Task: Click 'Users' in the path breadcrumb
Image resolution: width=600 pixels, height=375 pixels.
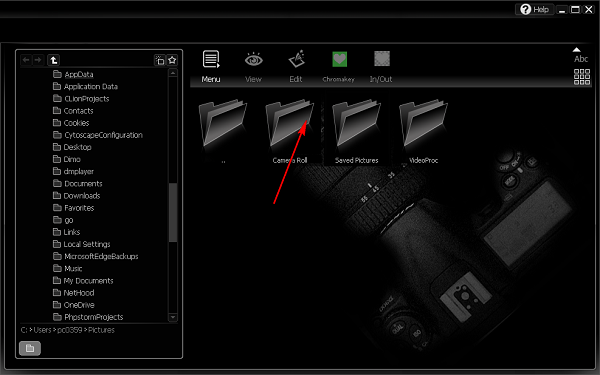Action: click(x=42, y=330)
